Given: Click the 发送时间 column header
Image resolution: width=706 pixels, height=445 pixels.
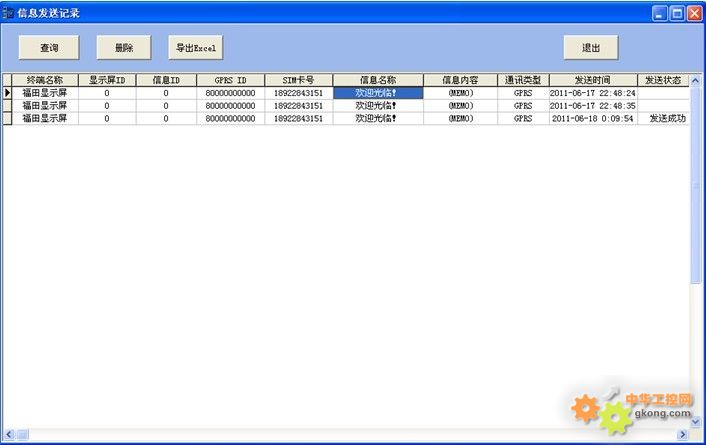Looking at the screenshot, I should [x=592, y=80].
